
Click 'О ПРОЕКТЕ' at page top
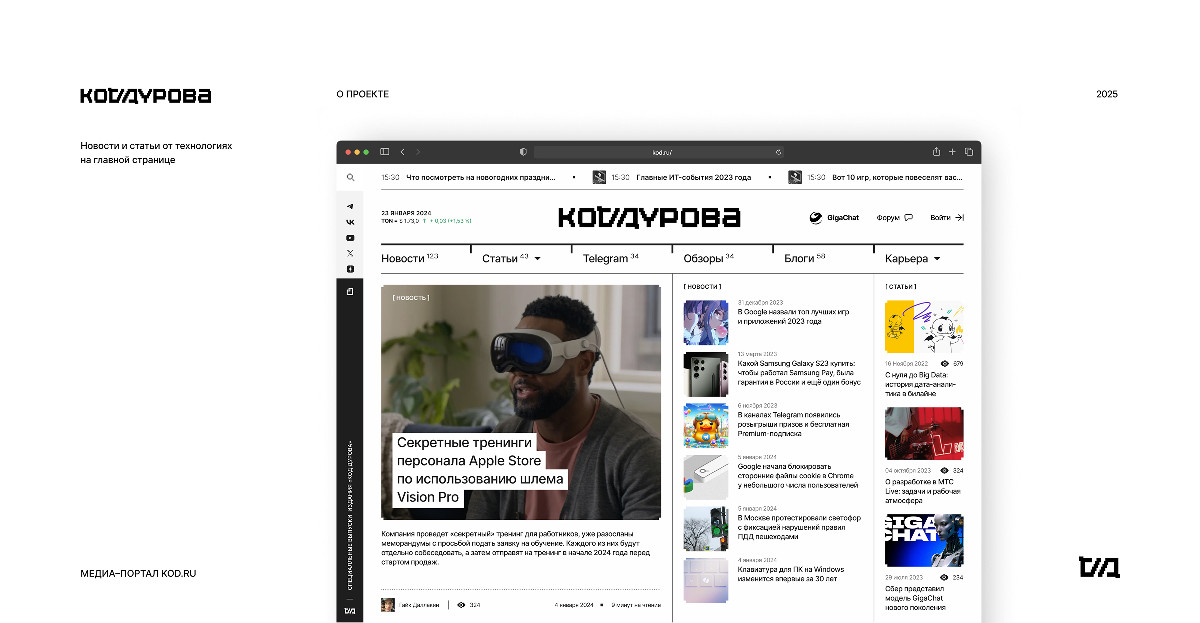(363, 94)
